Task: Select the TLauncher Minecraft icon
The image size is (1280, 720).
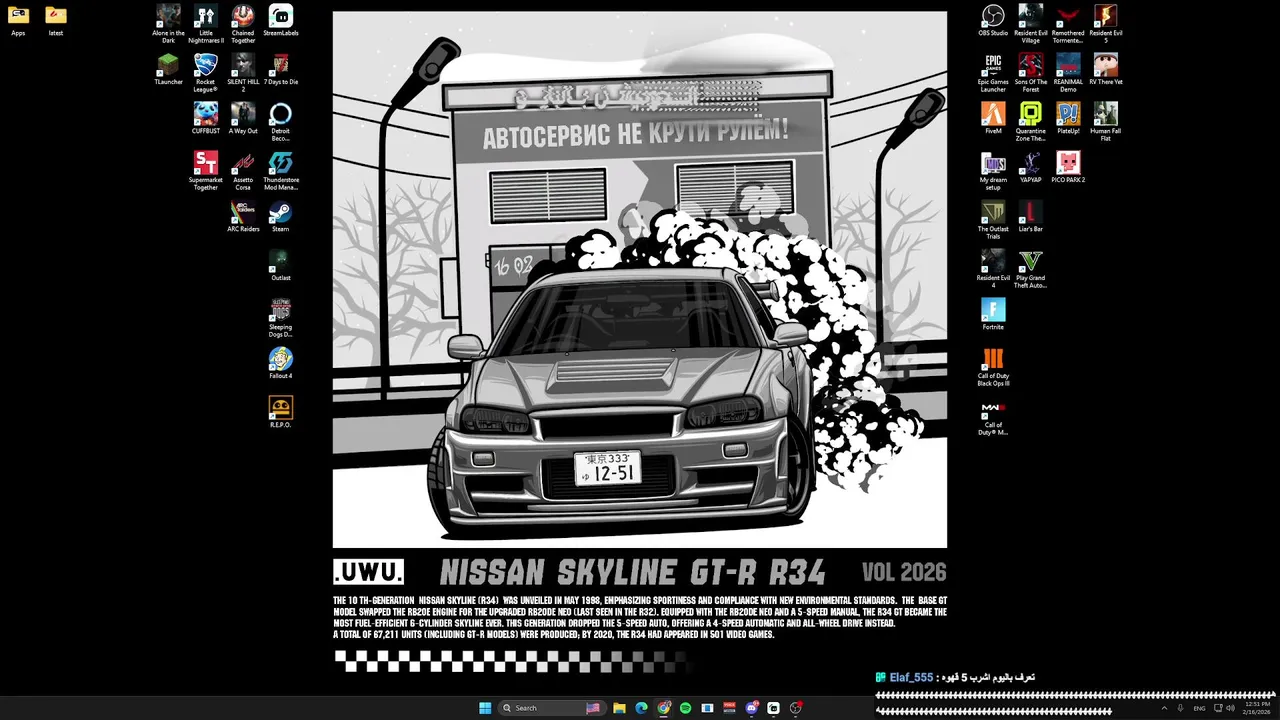Action: [x=168, y=69]
